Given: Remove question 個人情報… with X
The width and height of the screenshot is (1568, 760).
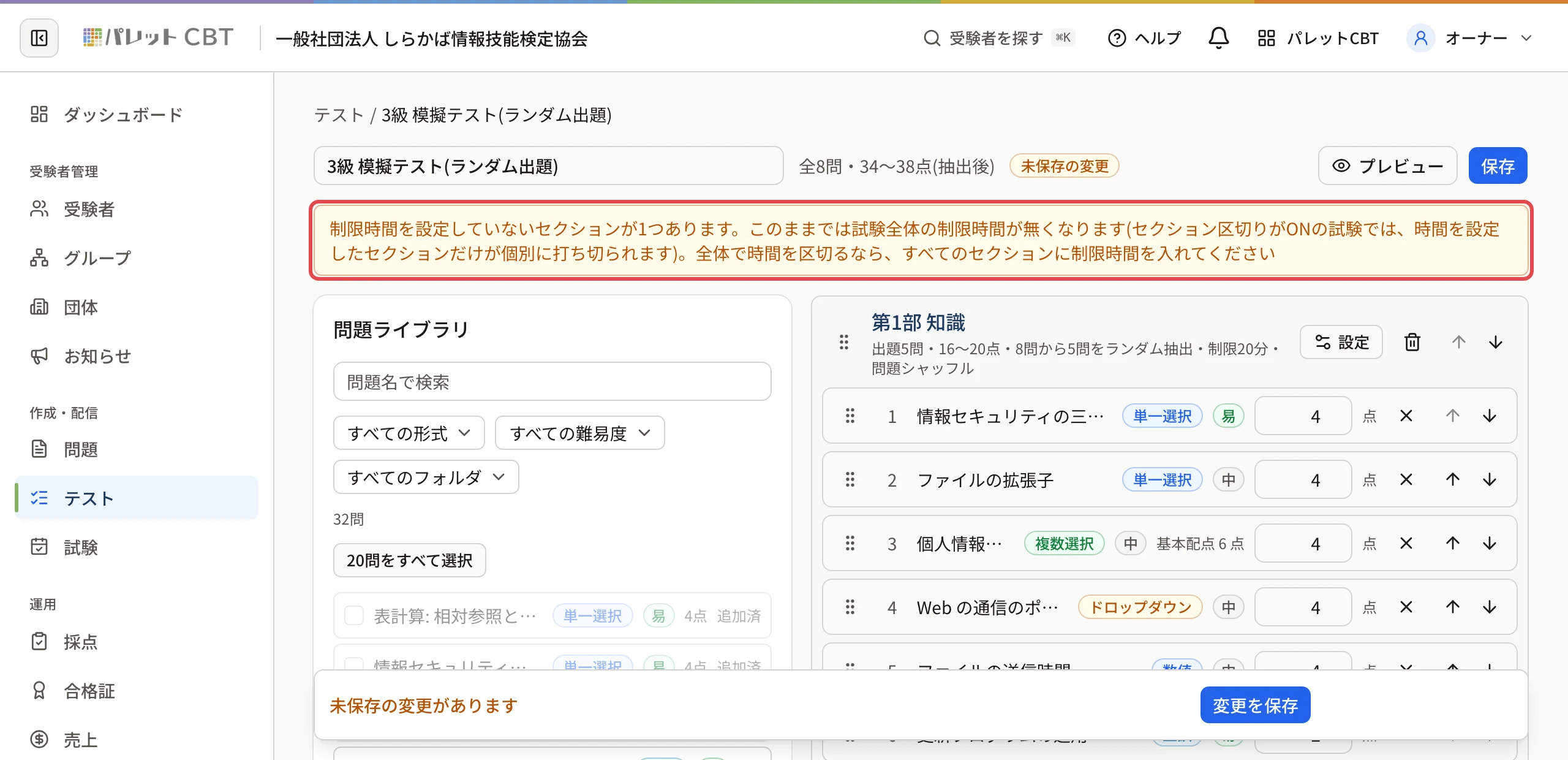Looking at the screenshot, I should click(1406, 544).
